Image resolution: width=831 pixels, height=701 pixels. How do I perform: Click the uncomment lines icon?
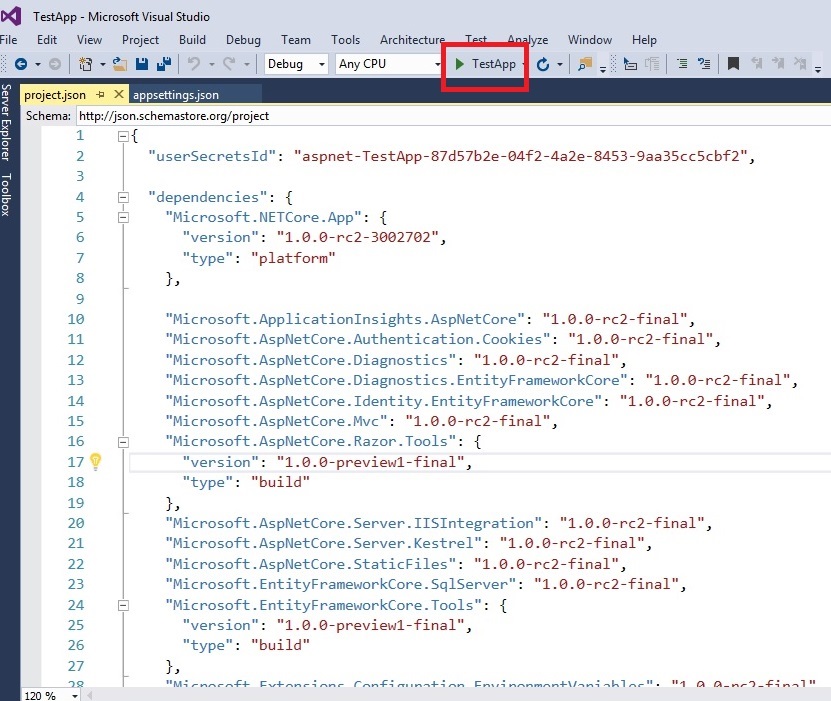pyautogui.click(x=704, y=64)
